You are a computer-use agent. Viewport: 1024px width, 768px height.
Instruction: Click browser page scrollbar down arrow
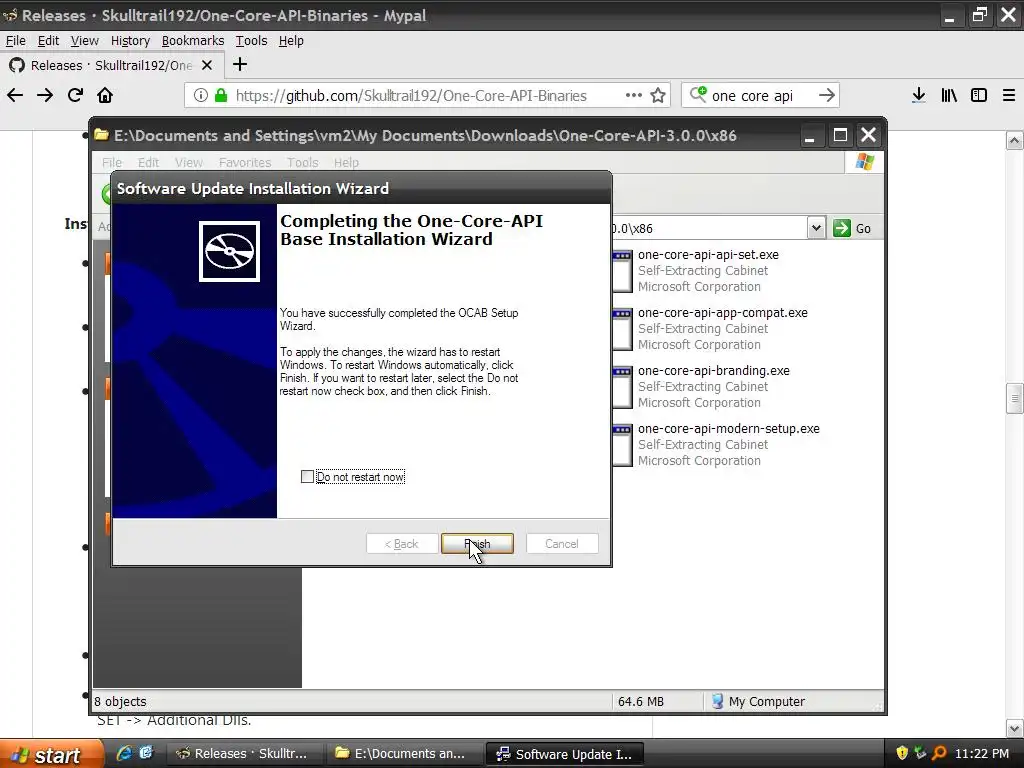point(1014,728)
